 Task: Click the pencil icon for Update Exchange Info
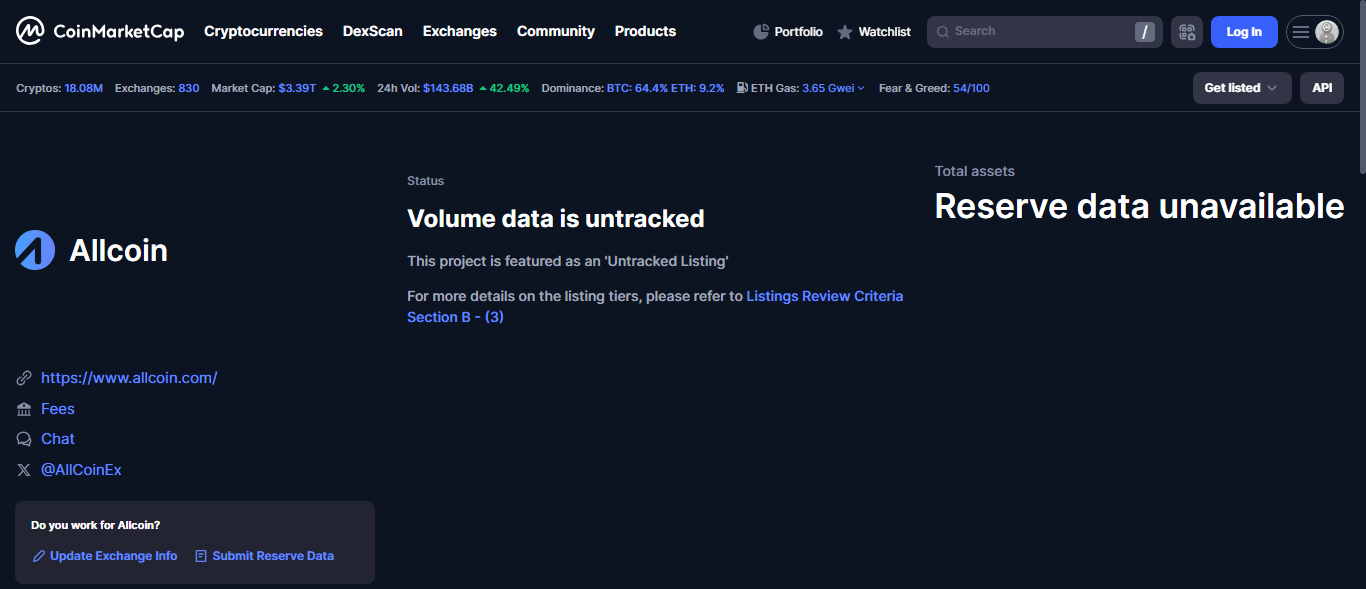(39, 556)
